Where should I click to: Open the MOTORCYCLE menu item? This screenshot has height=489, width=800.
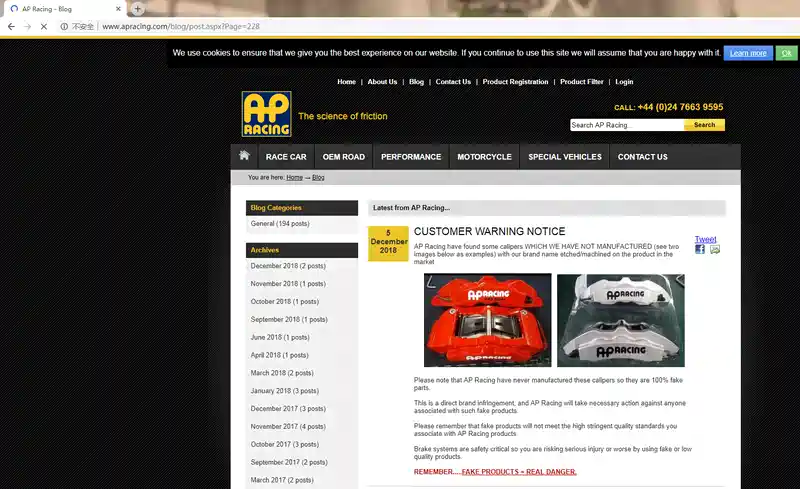pyautogui.click(x=484, y=157)
